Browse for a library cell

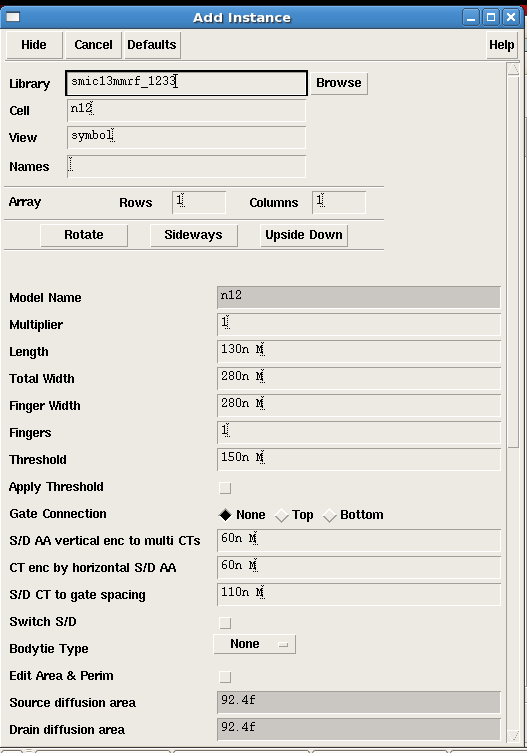(339, 83)
